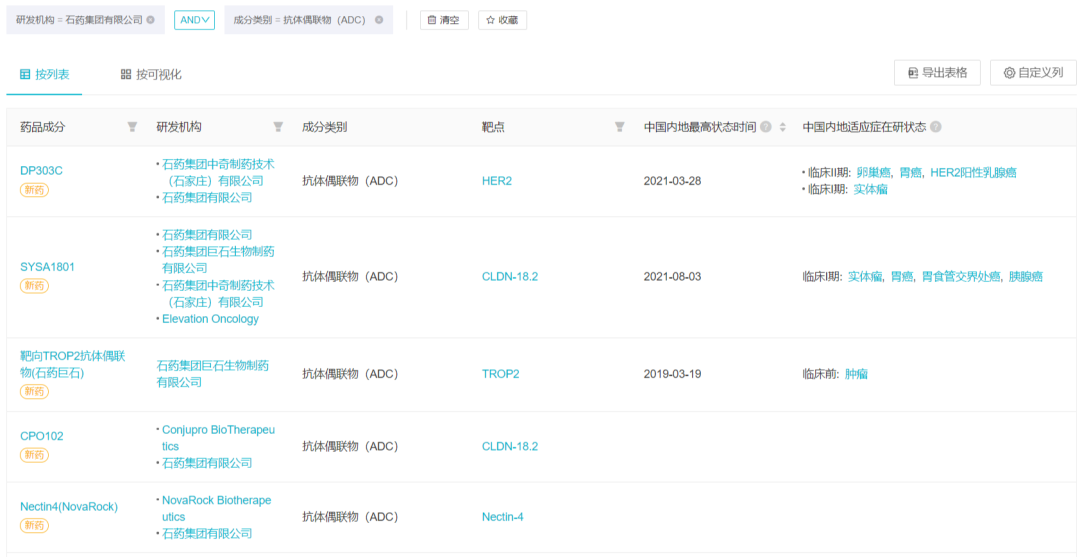Open 石药集团有限公司 in DP303C row
The width and height of the screenshot is (1080, 557).
207,198
